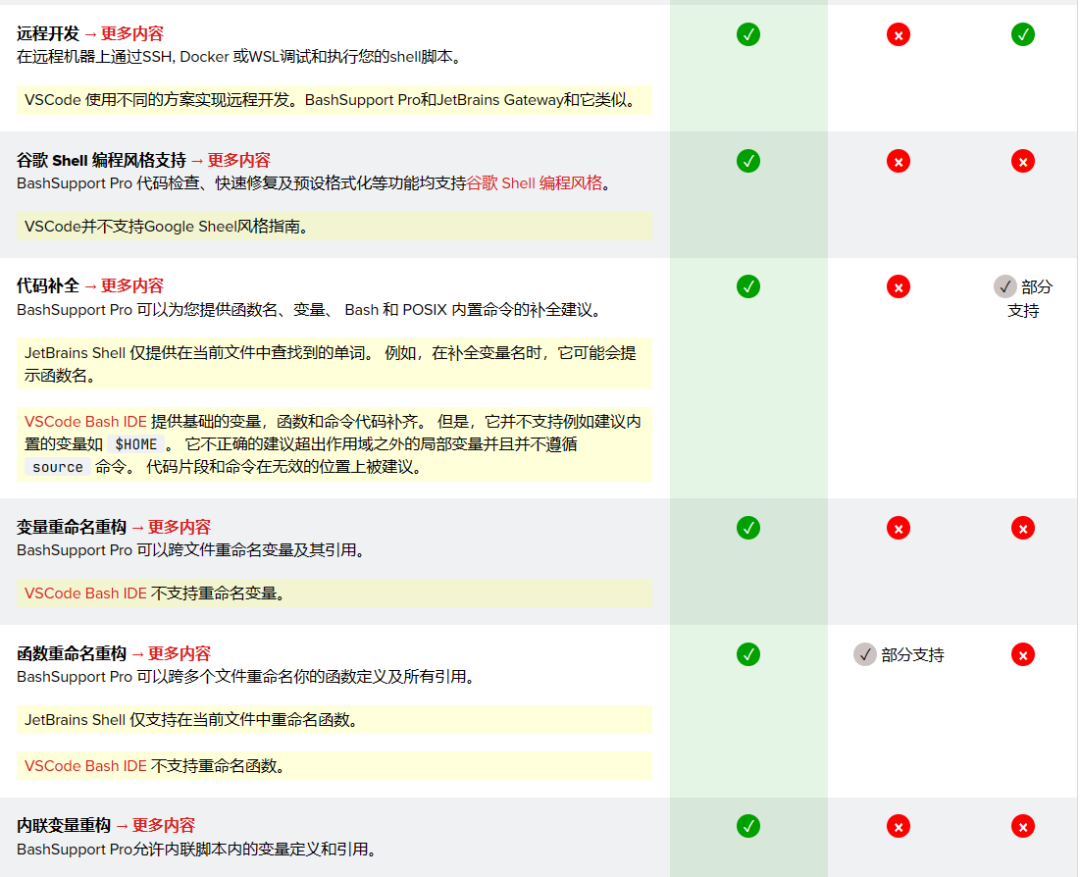Click text 'BashSupport Pro 可以为您提供函数名、变量'
This screenshot has width=1080, height=877.
(309, 310)
